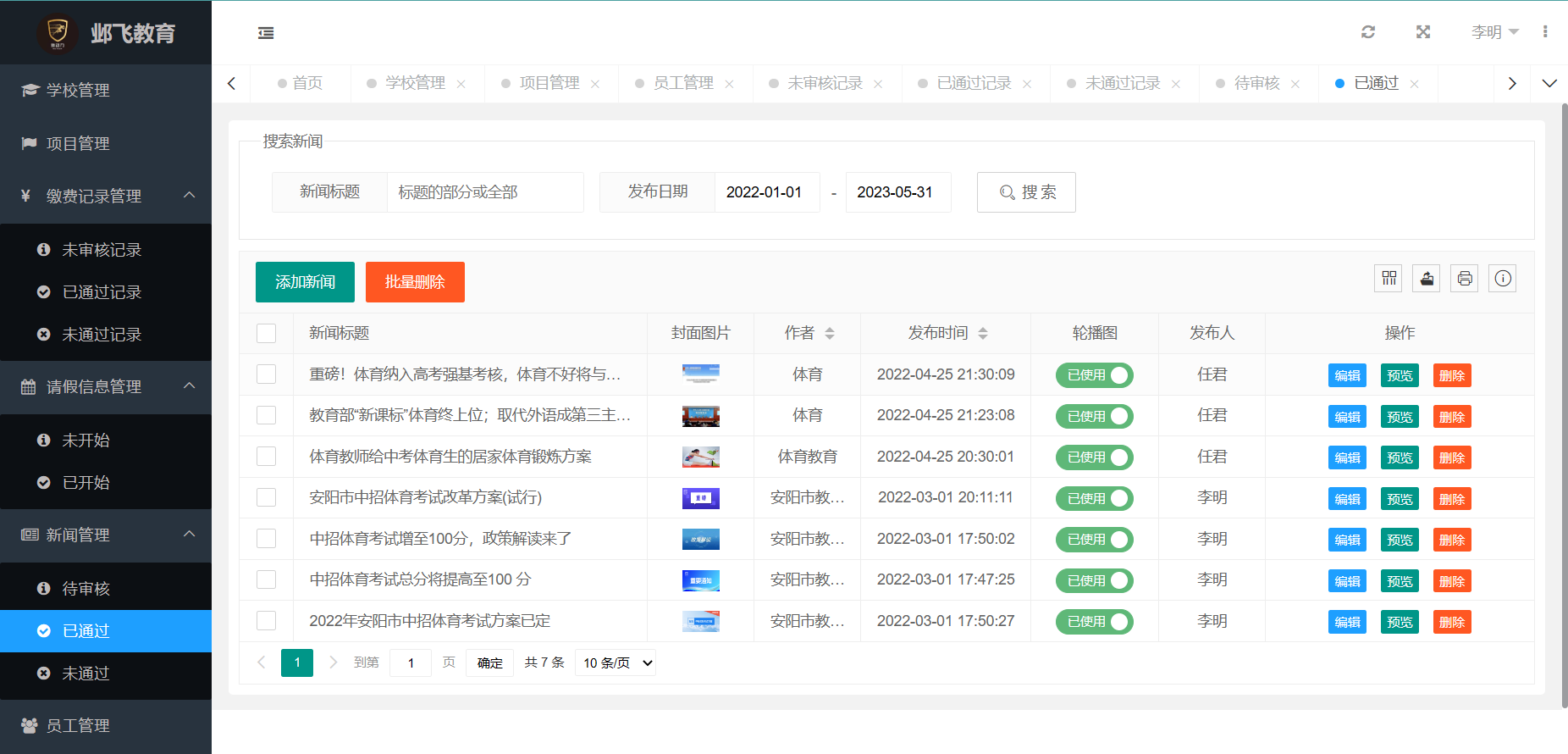The image size is (1568, 754).
Task: Open 未通过 under 新闻管理
Action: point(106,674)
